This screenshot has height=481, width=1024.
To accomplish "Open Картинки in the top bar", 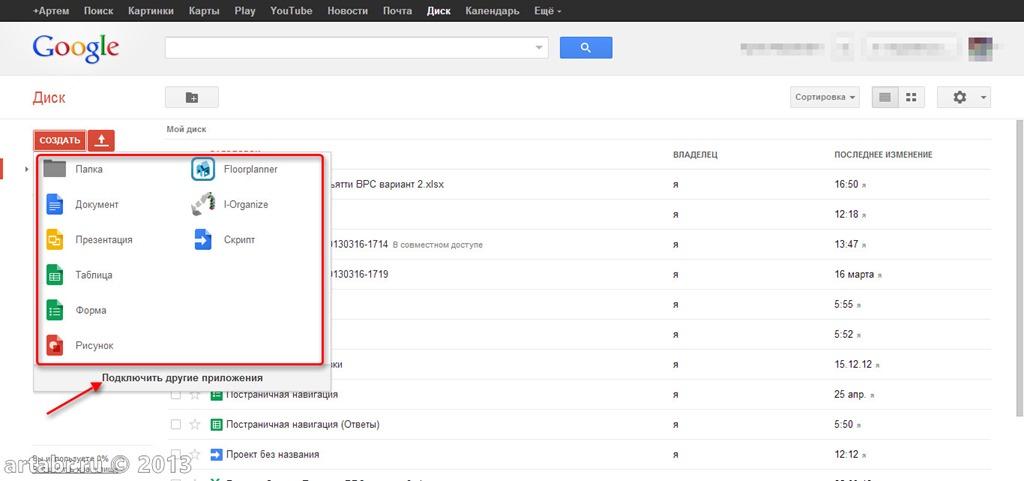I will pyautogui.click(x=151, y=11).
